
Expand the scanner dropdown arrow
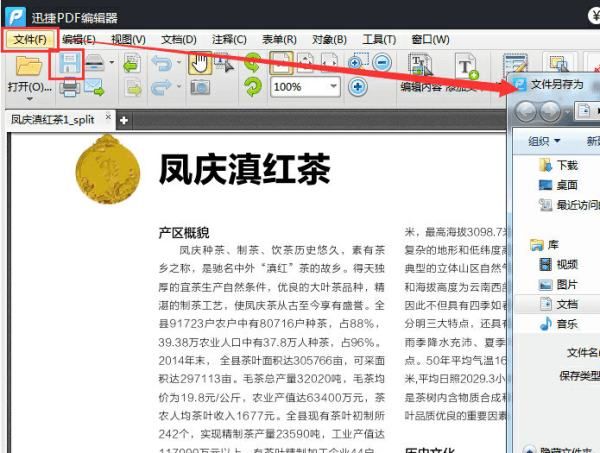tap(111, 62)
